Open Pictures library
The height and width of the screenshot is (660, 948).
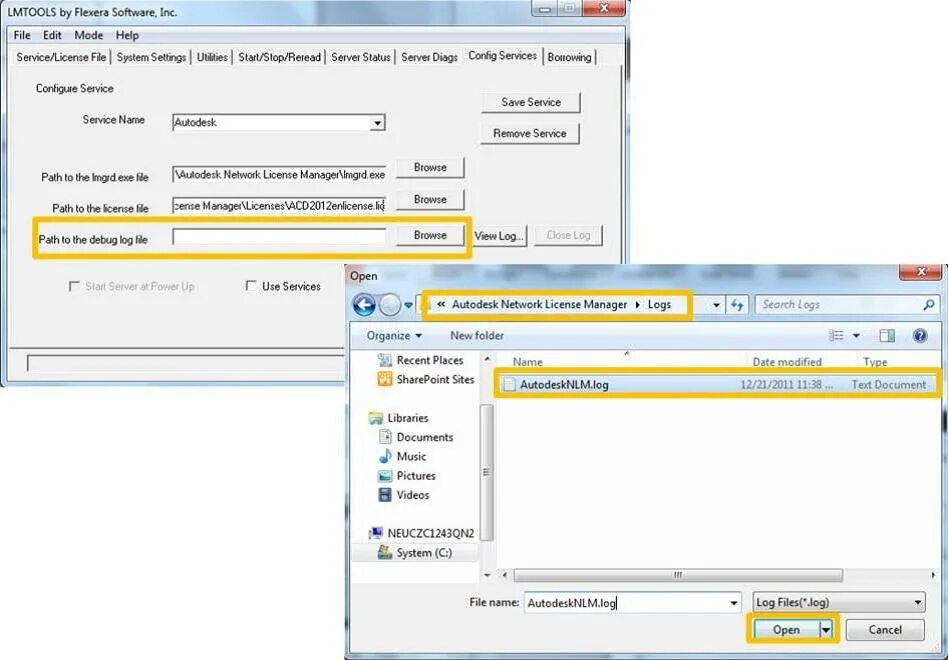406,476
